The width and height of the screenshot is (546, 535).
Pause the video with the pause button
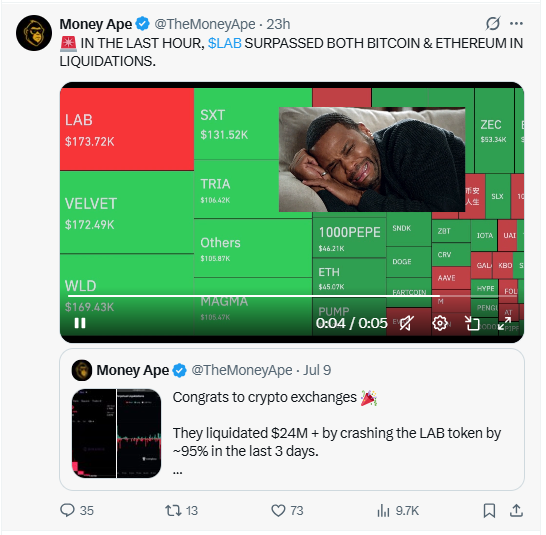tap(80, 323)
